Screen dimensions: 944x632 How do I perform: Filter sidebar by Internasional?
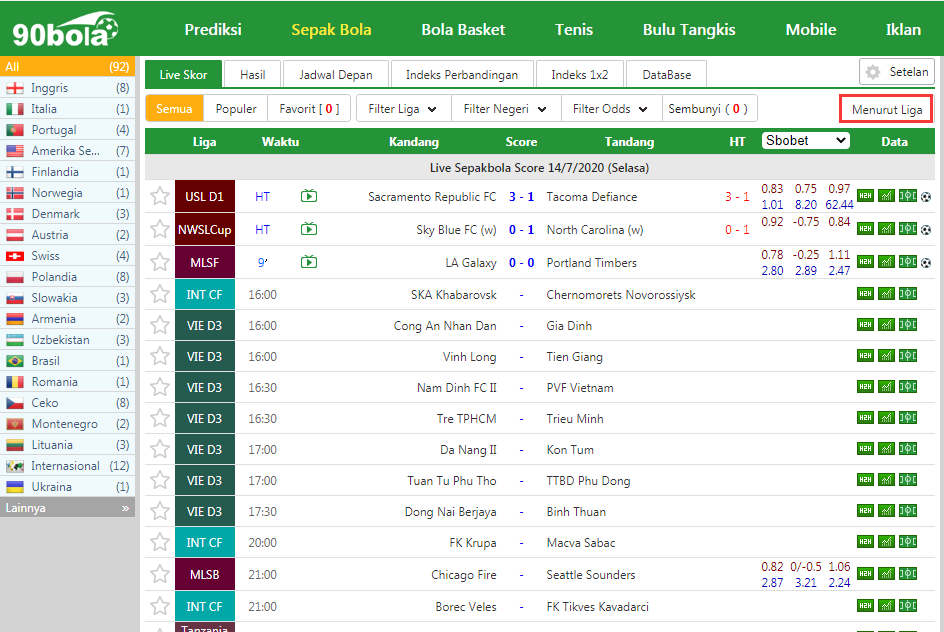[x=67, y=466]
